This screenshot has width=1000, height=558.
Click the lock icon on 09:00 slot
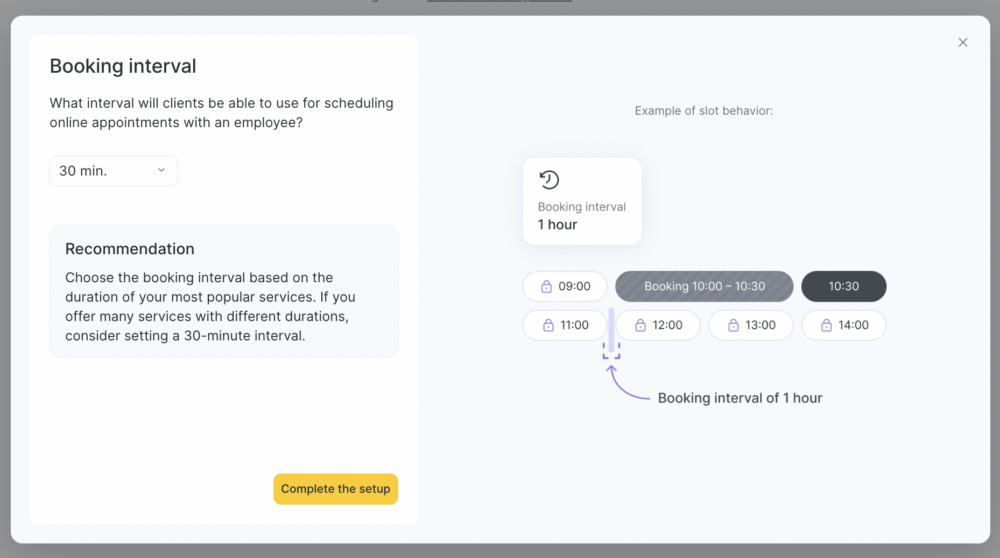coord(546,287)
